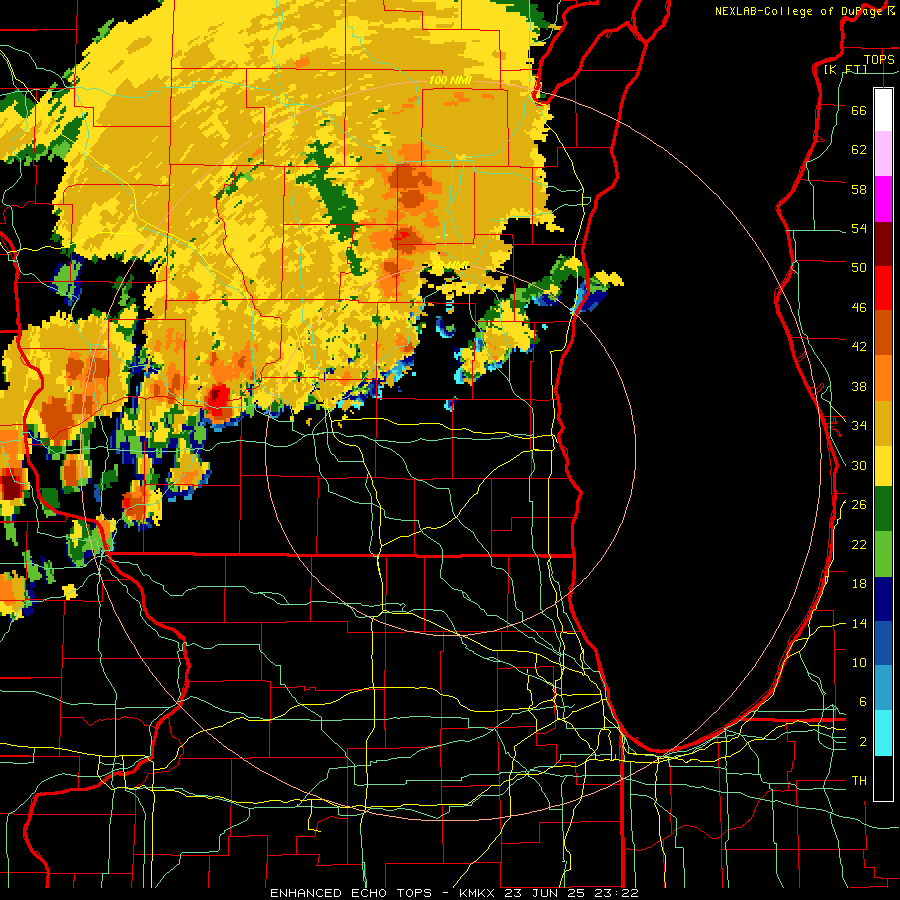Click the gold legend swatch
This screenshot has width=900, height=900.
[x=883, y=422]
